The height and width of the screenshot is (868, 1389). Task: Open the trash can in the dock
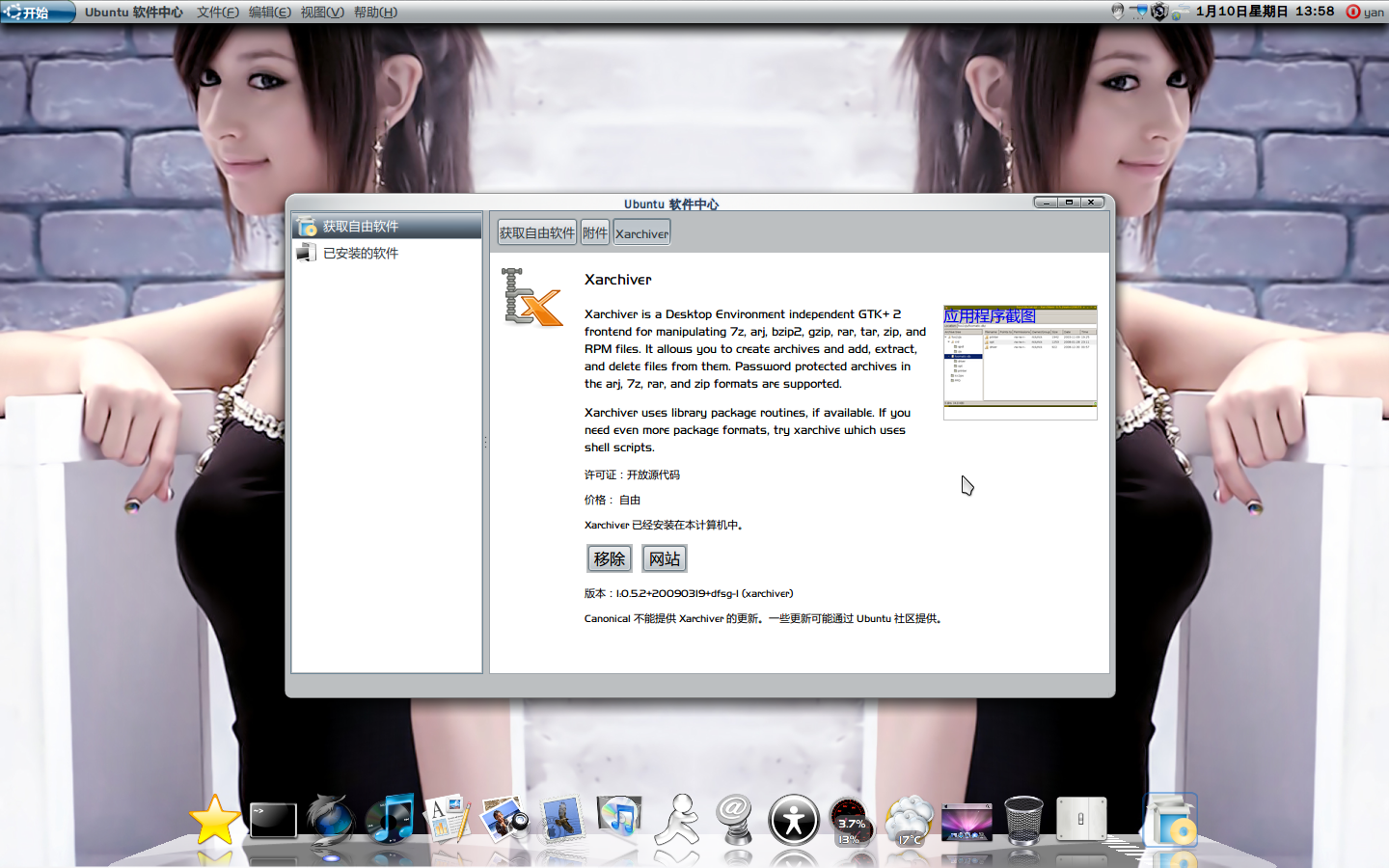click(1023, 820)
